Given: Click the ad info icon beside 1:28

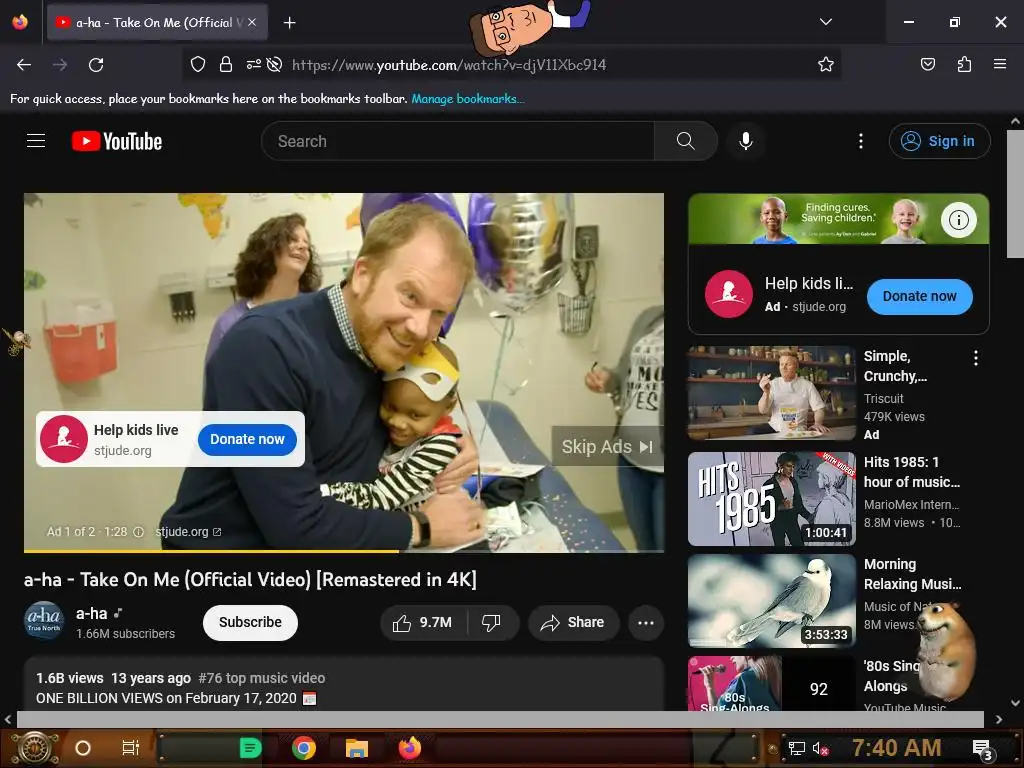Looking at the screenshot, I should coord(138,532).
